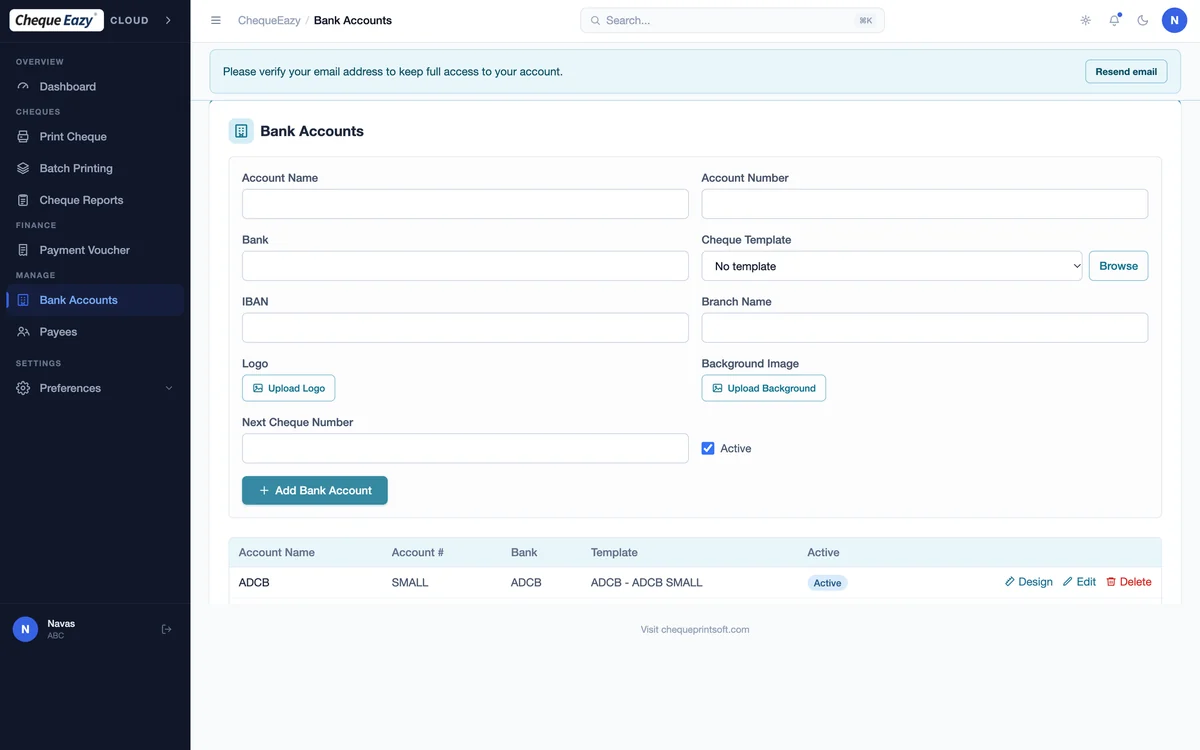Click the Bank input field
The height and width of the screenshot is (750, 1200).
(x=465, y=266)
